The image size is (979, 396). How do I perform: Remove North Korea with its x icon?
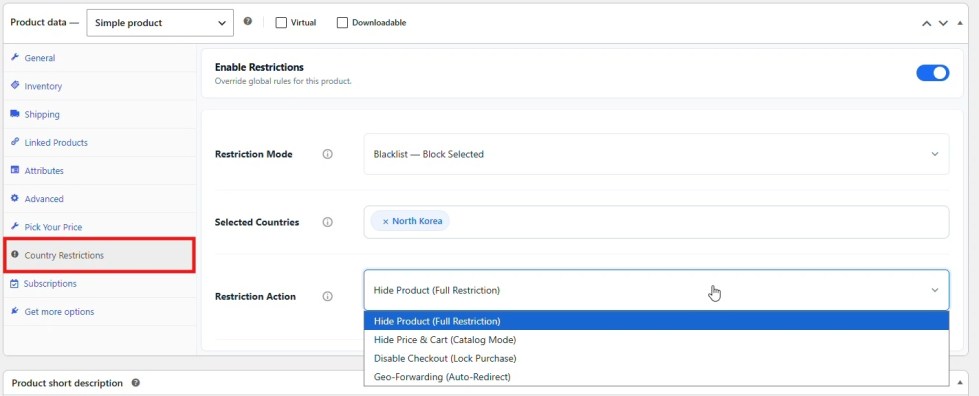coord(385,221)
